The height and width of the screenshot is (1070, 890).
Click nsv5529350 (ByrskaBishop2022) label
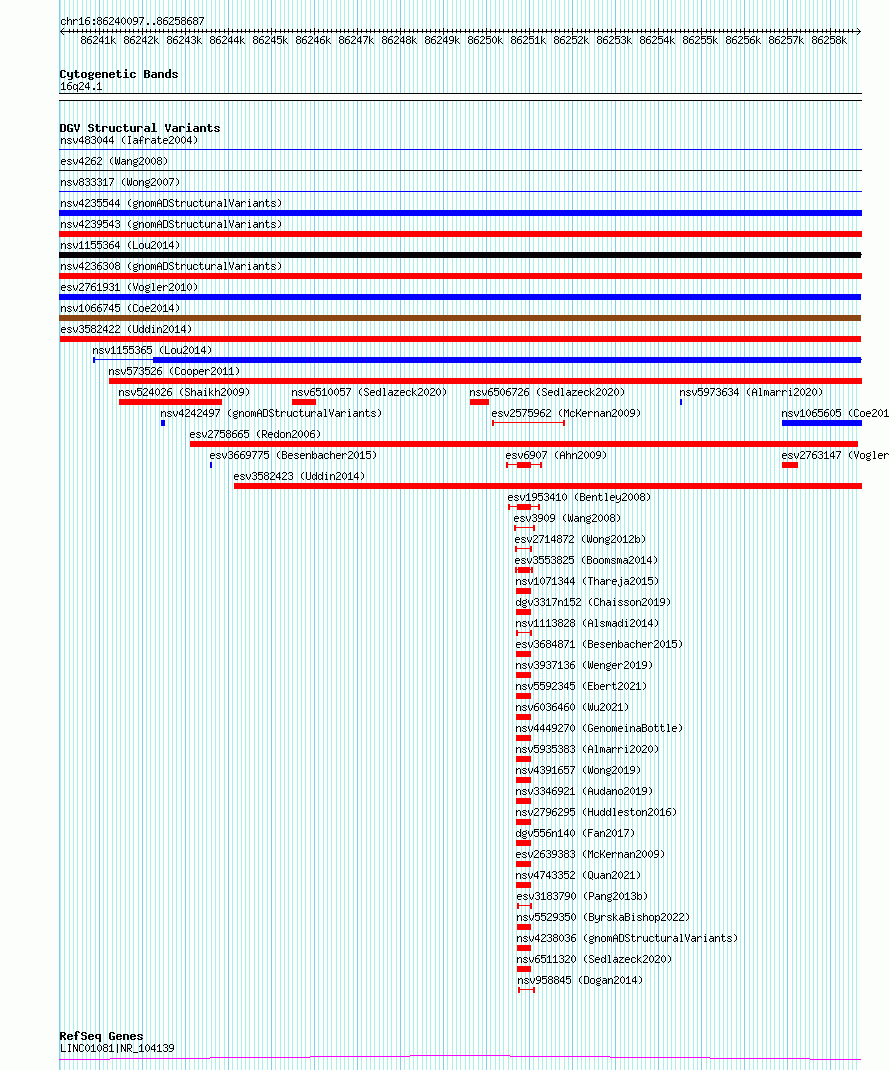point(603,918)
